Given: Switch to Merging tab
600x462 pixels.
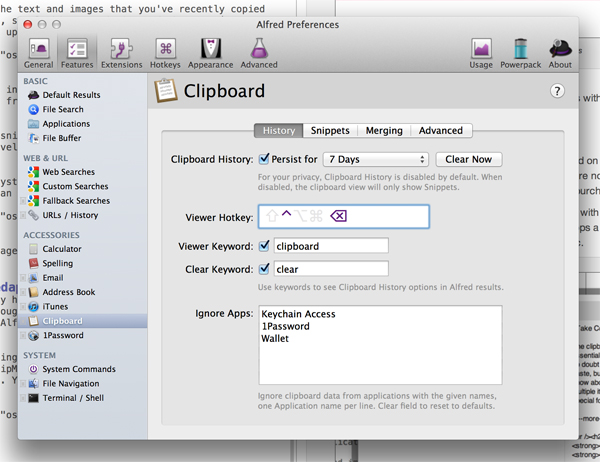Looking at the screenshot, I should click(x=384, y=131).
